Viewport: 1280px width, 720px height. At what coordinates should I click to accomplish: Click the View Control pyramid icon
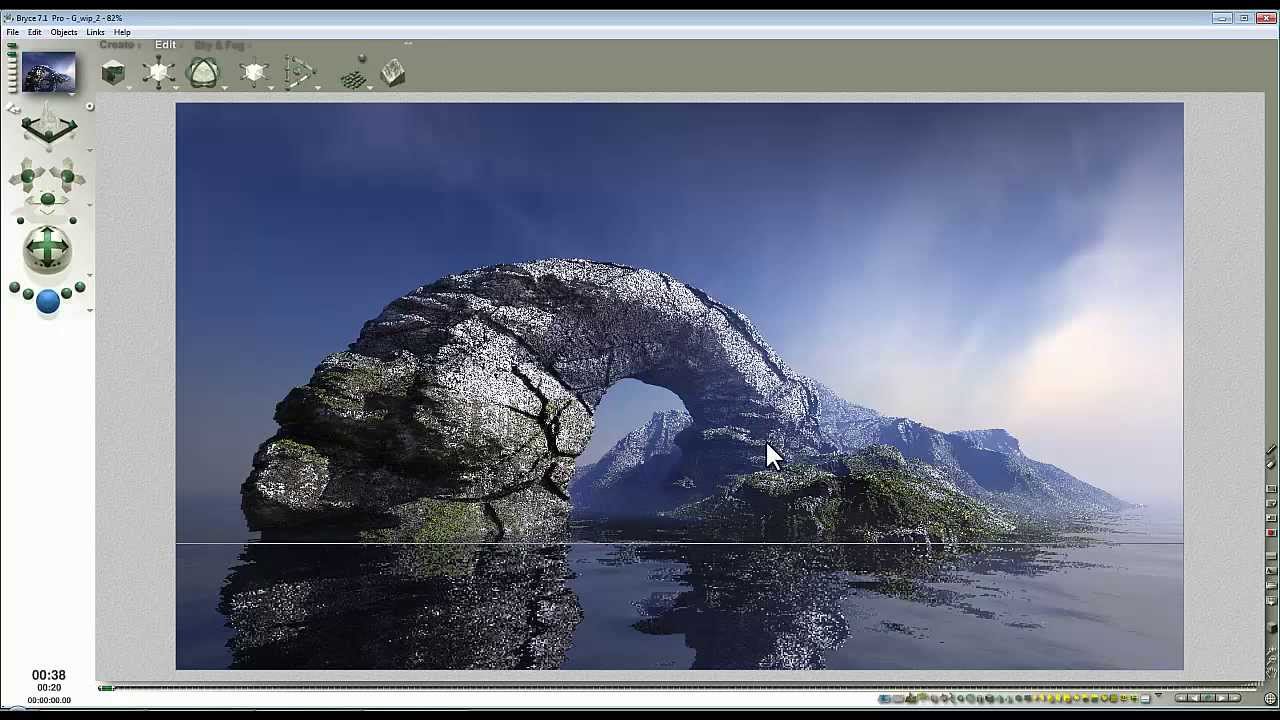[x=48, y=128]
